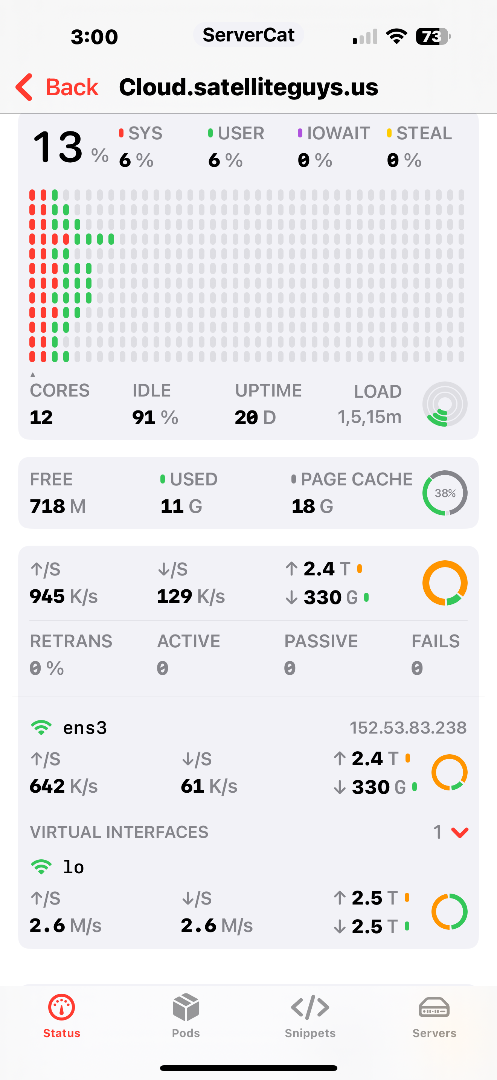Tap the ens3 traffic donut chart
Screen dimensions: 497x1080
(450, 772)
